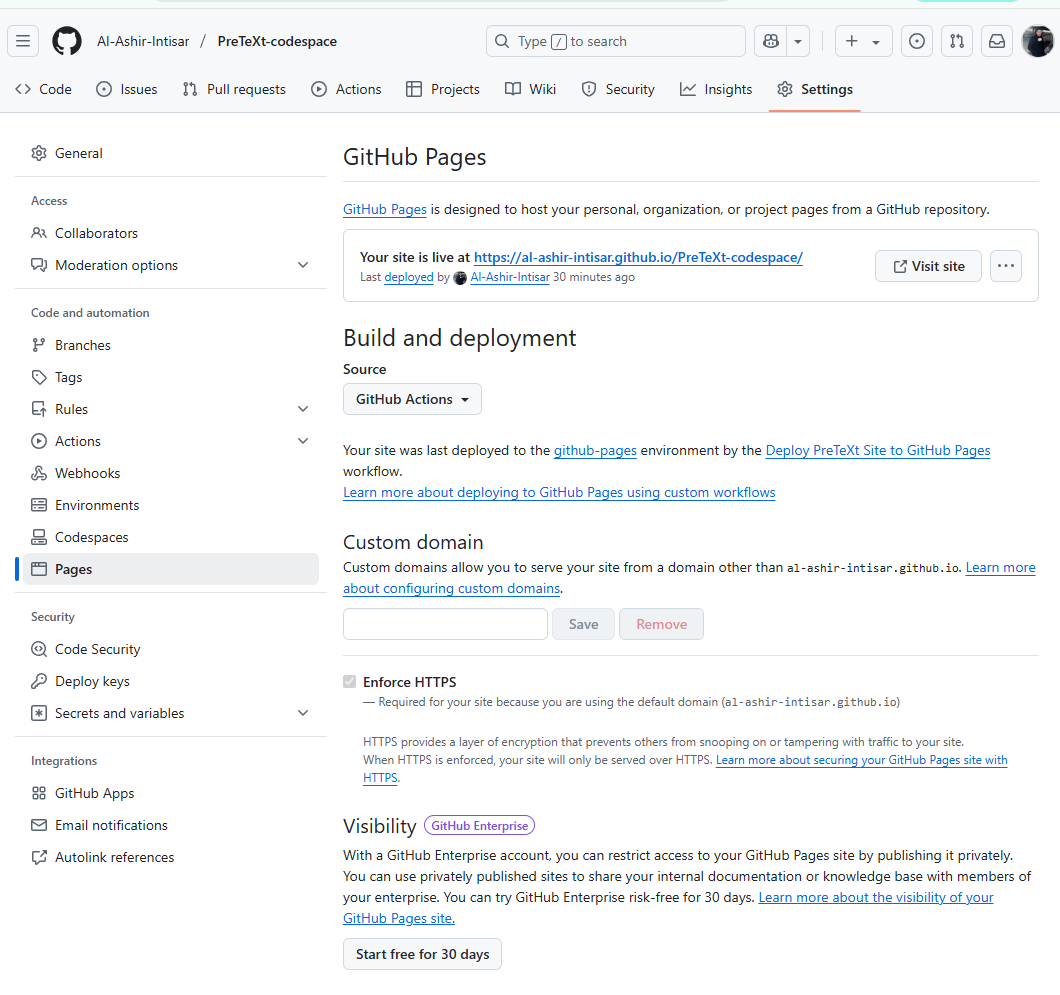Image resolution: width=1060 pixels, height=995 pixels.
Task: Open Actions in settings sidebar
Action: 170,441
